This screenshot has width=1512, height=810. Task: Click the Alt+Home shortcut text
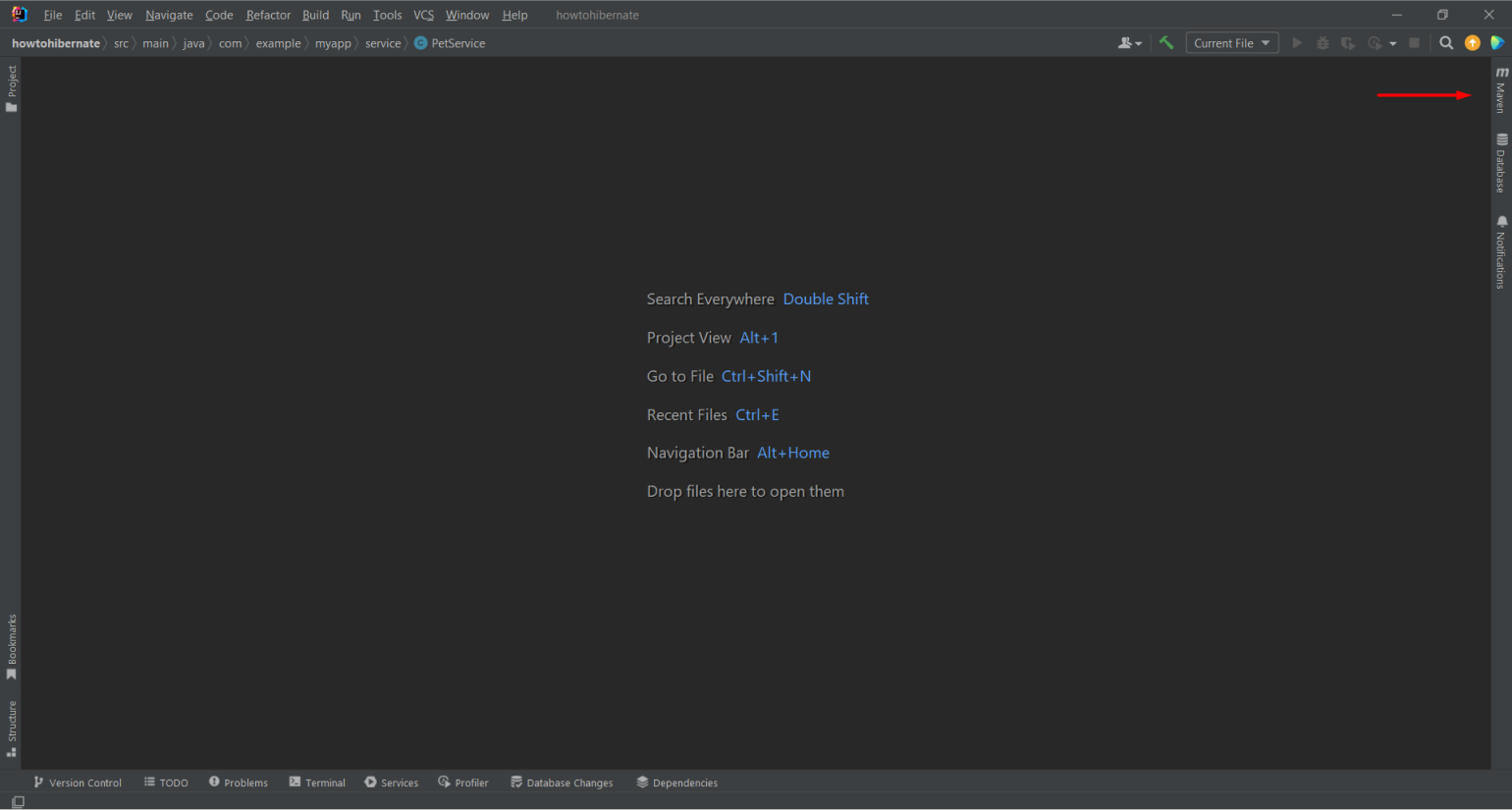793,453
